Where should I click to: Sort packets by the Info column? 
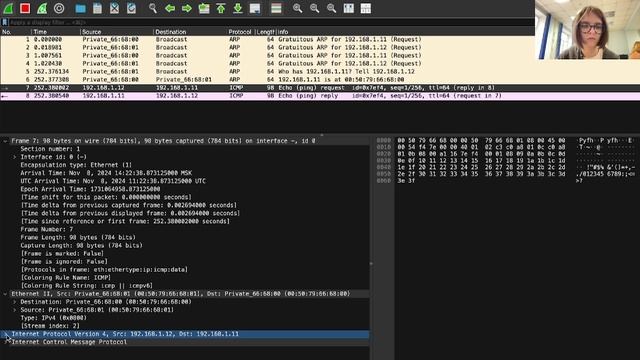click(x=405, y=31)
